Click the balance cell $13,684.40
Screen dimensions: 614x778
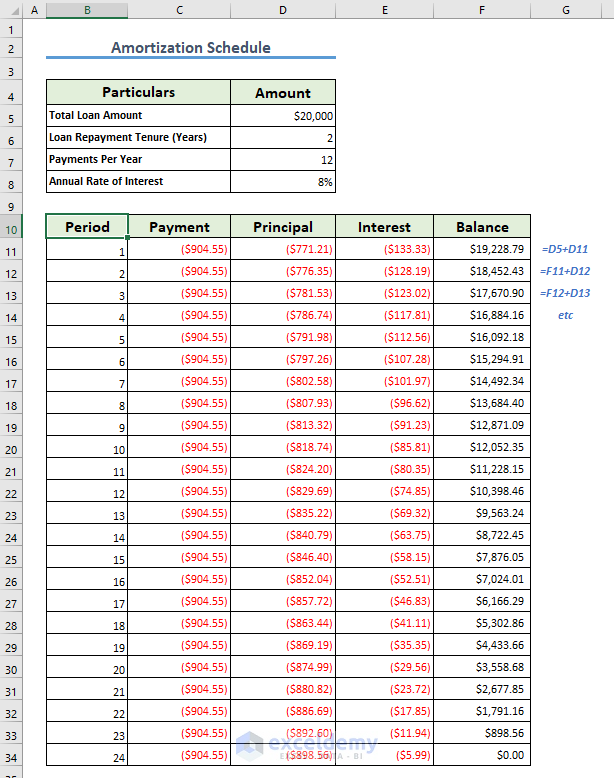tap(482, 403)
